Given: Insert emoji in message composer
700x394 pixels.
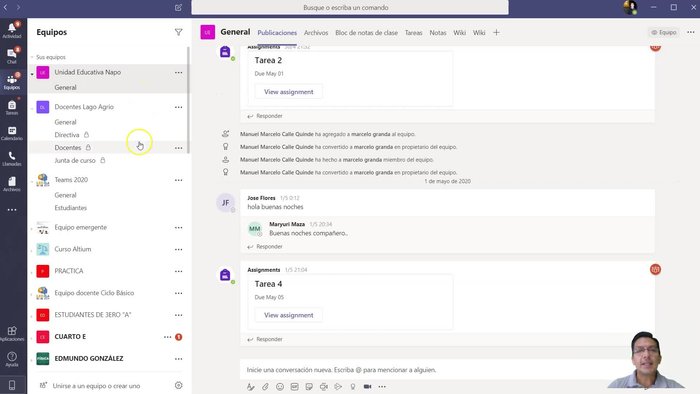Looking at the screenshot, I should point(280,386).
